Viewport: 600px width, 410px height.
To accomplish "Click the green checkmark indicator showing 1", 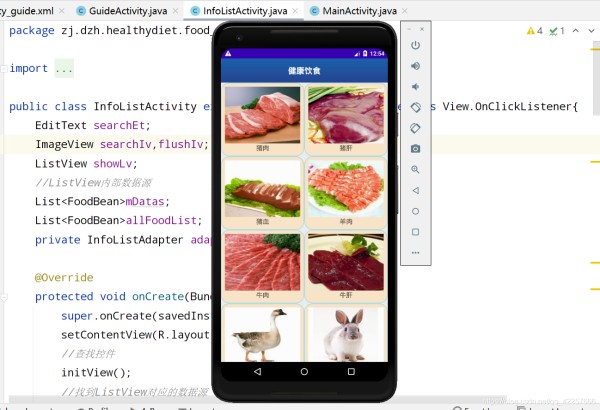I will click(557, 31).
